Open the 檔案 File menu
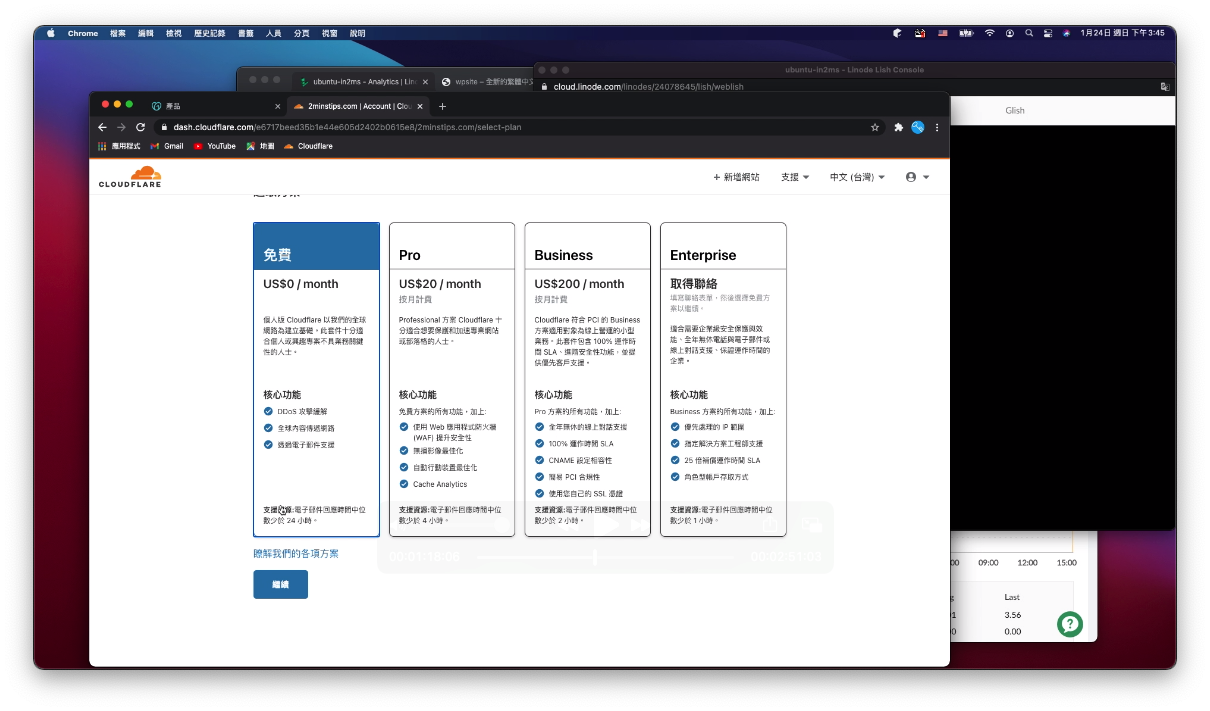Screen dimensions: 1210x711 coord(118,33)
